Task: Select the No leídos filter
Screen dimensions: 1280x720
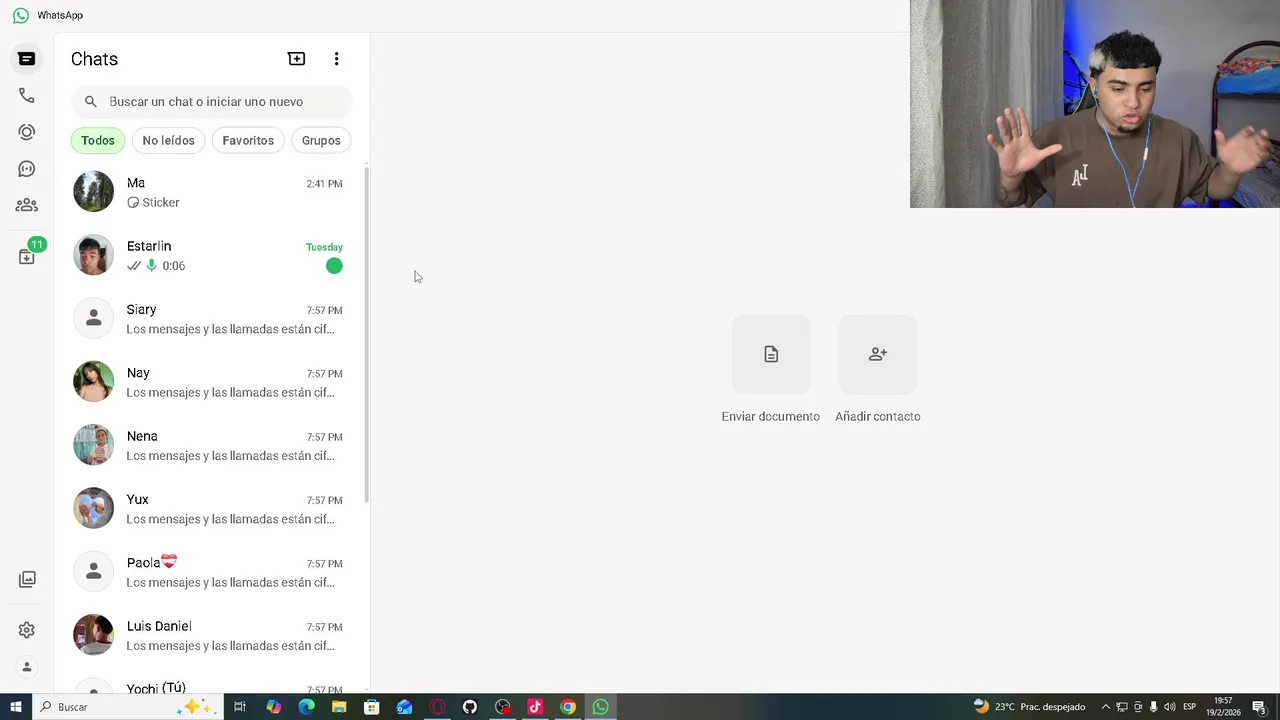Action: pos(168,141)
